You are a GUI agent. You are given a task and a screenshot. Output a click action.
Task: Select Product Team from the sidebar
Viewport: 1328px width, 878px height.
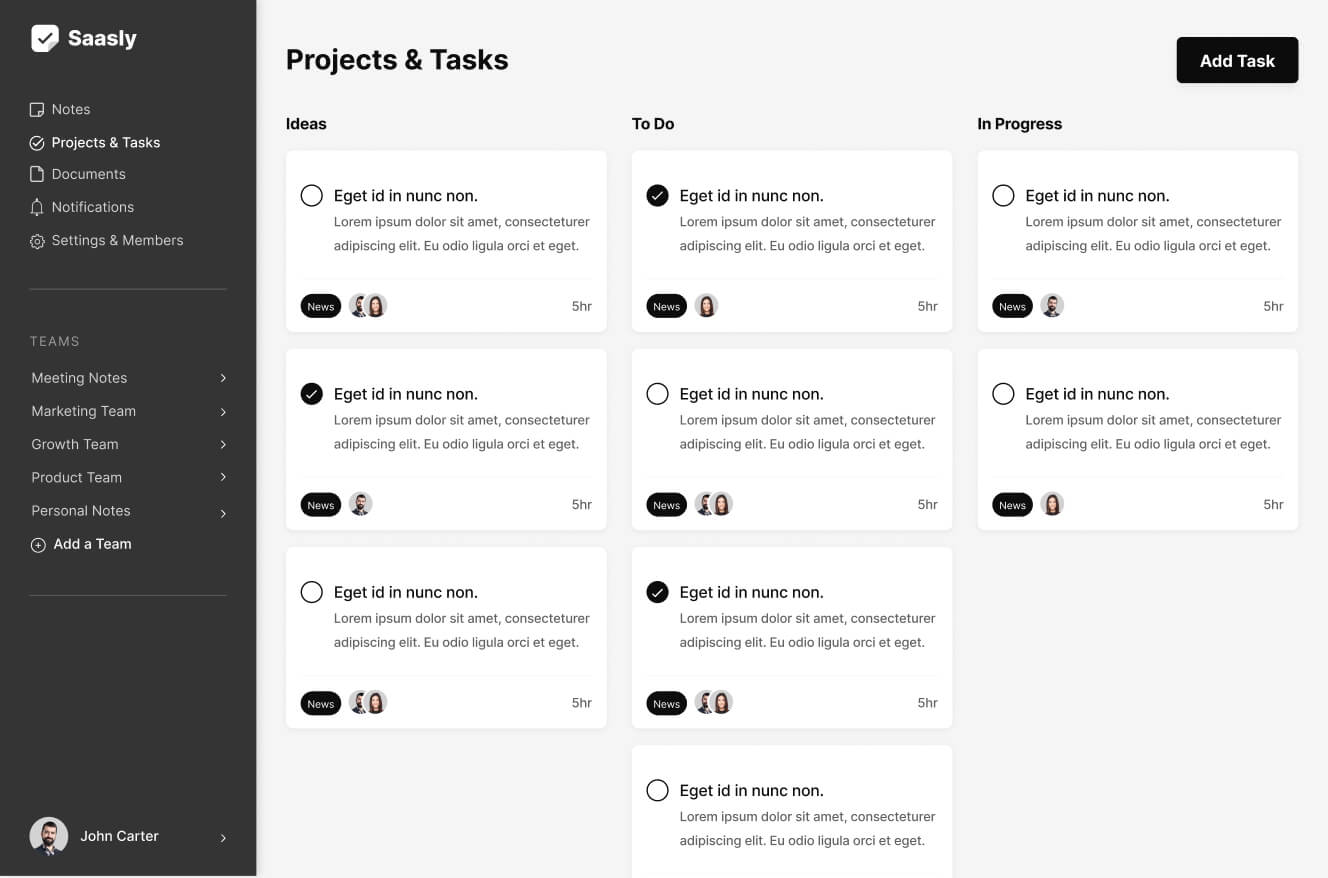76,477
